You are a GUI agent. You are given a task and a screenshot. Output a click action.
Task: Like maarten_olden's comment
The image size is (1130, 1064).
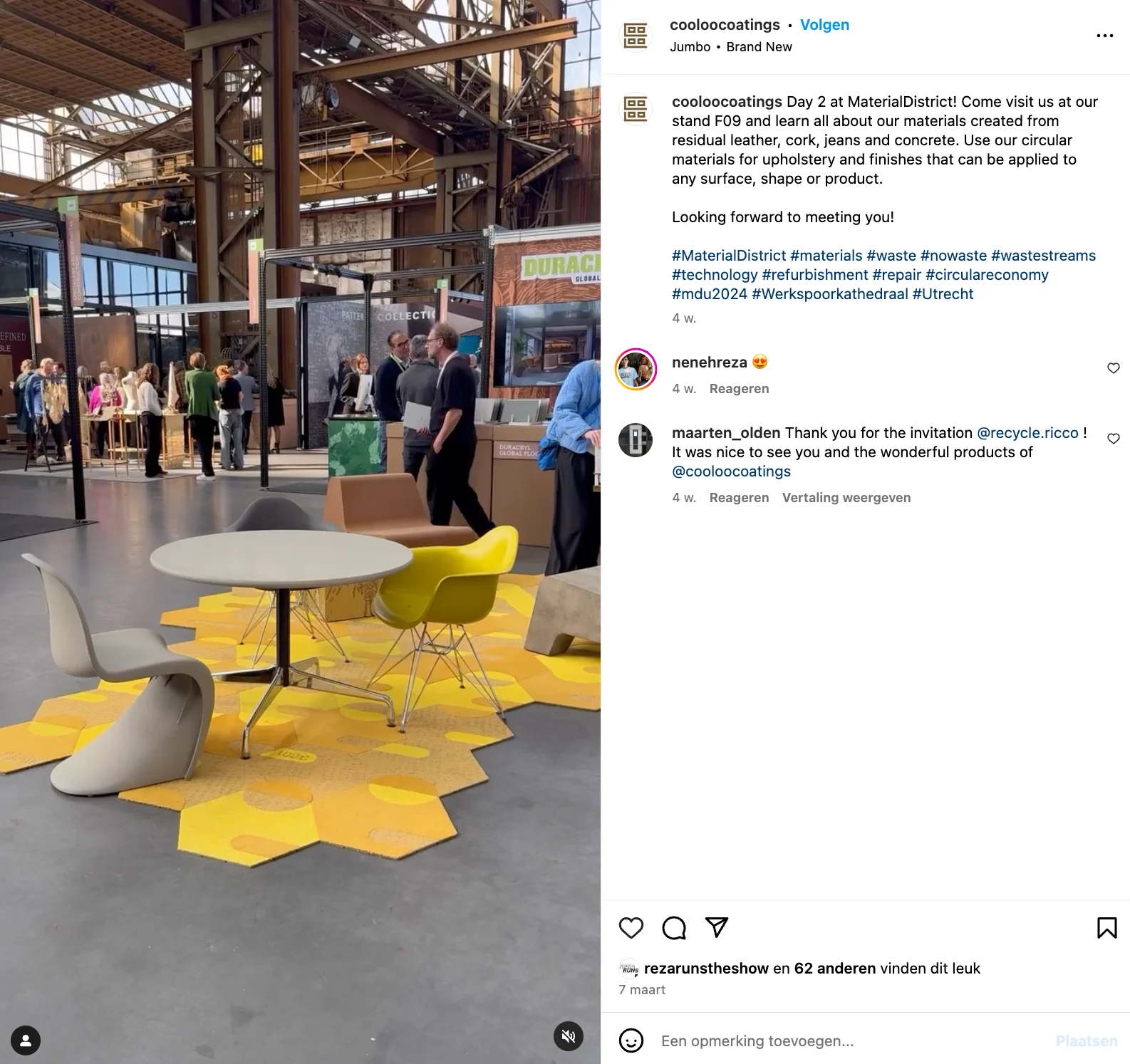point(1114,439)
